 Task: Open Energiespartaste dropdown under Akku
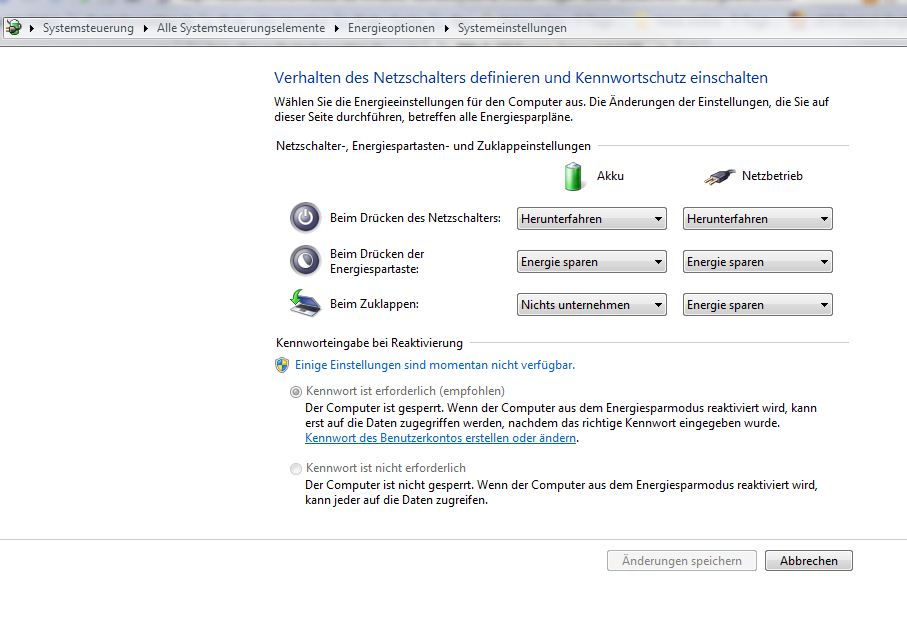591,261
